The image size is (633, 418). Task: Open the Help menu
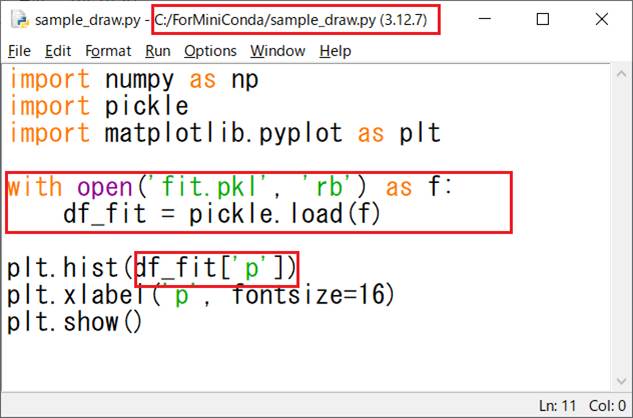(x=335, y=51)
